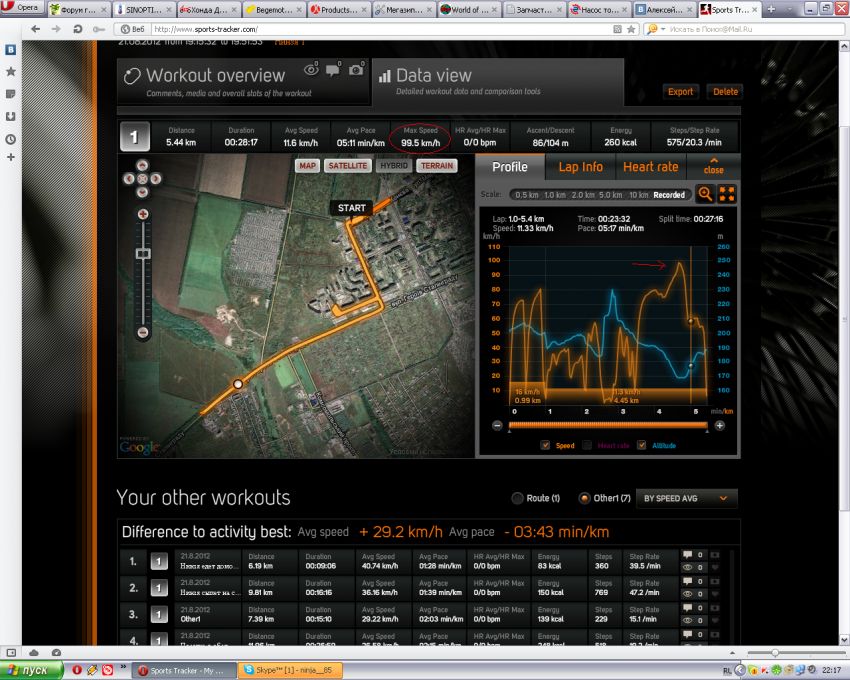The image size is (850, 680).
Task: Click the comments bubble icon in overview header
Action: coord(333,69)
